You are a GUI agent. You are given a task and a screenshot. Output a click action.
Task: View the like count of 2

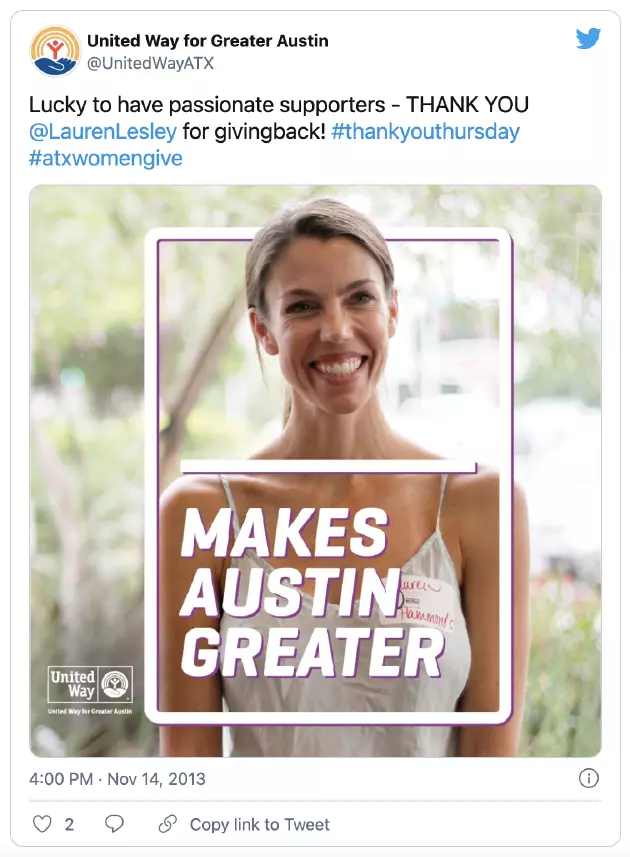coord(69,824)
